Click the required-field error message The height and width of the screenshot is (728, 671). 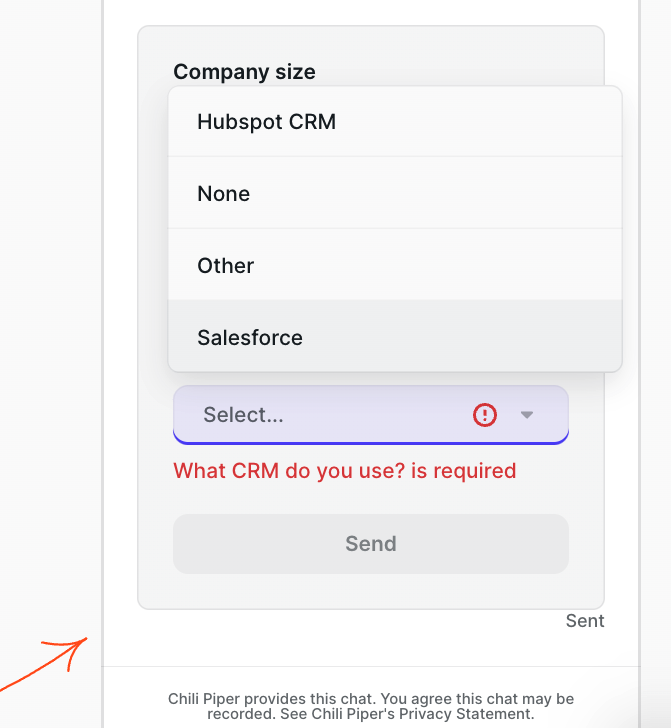[345, 471]
